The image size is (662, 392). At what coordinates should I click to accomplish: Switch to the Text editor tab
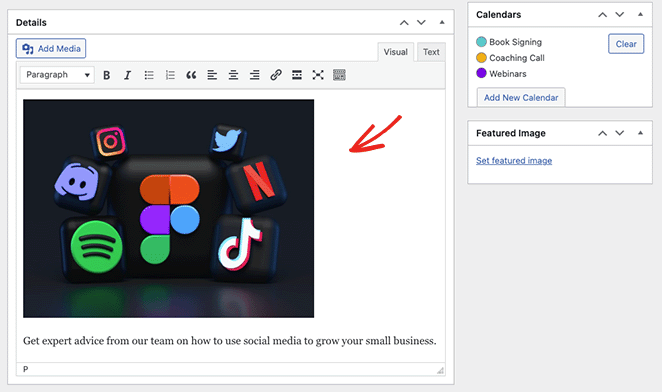pyautogui.click(x=431, y=52)
